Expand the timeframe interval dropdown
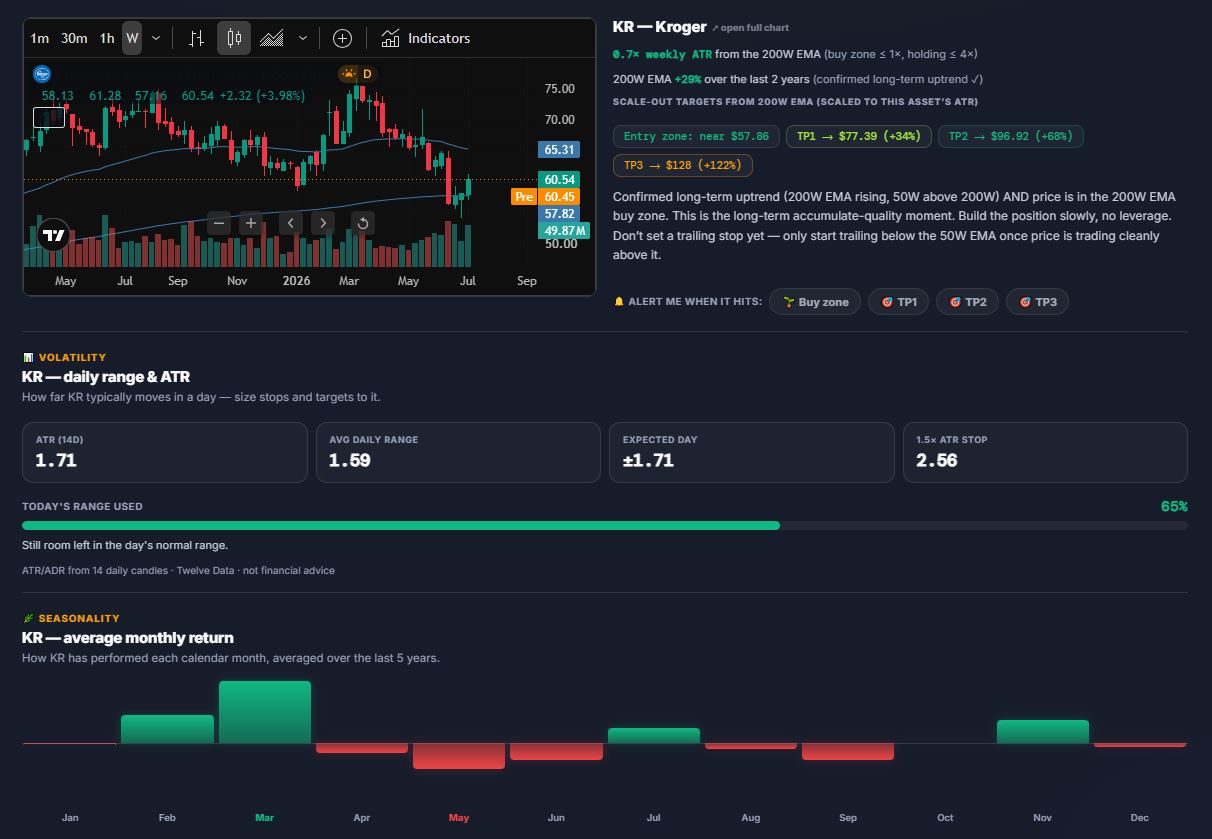This screenshot has height=839, width=1212. click(x=155, y=38)
